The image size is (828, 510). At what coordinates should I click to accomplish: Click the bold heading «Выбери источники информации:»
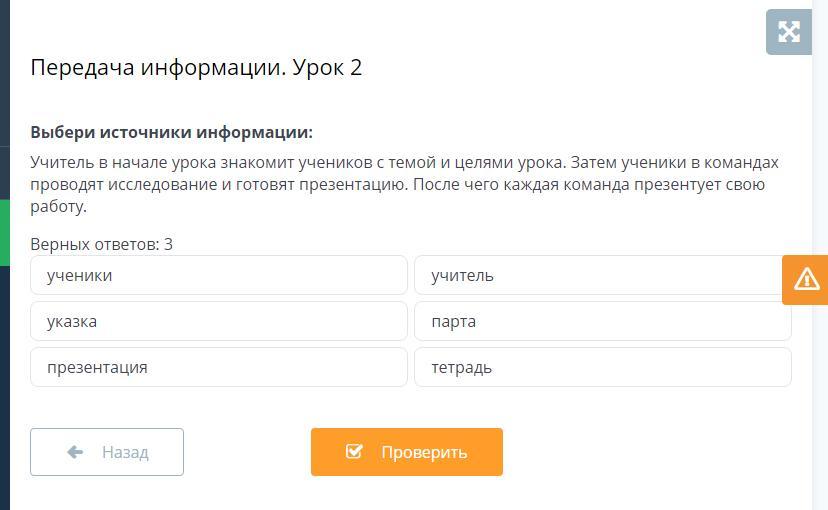172,133
